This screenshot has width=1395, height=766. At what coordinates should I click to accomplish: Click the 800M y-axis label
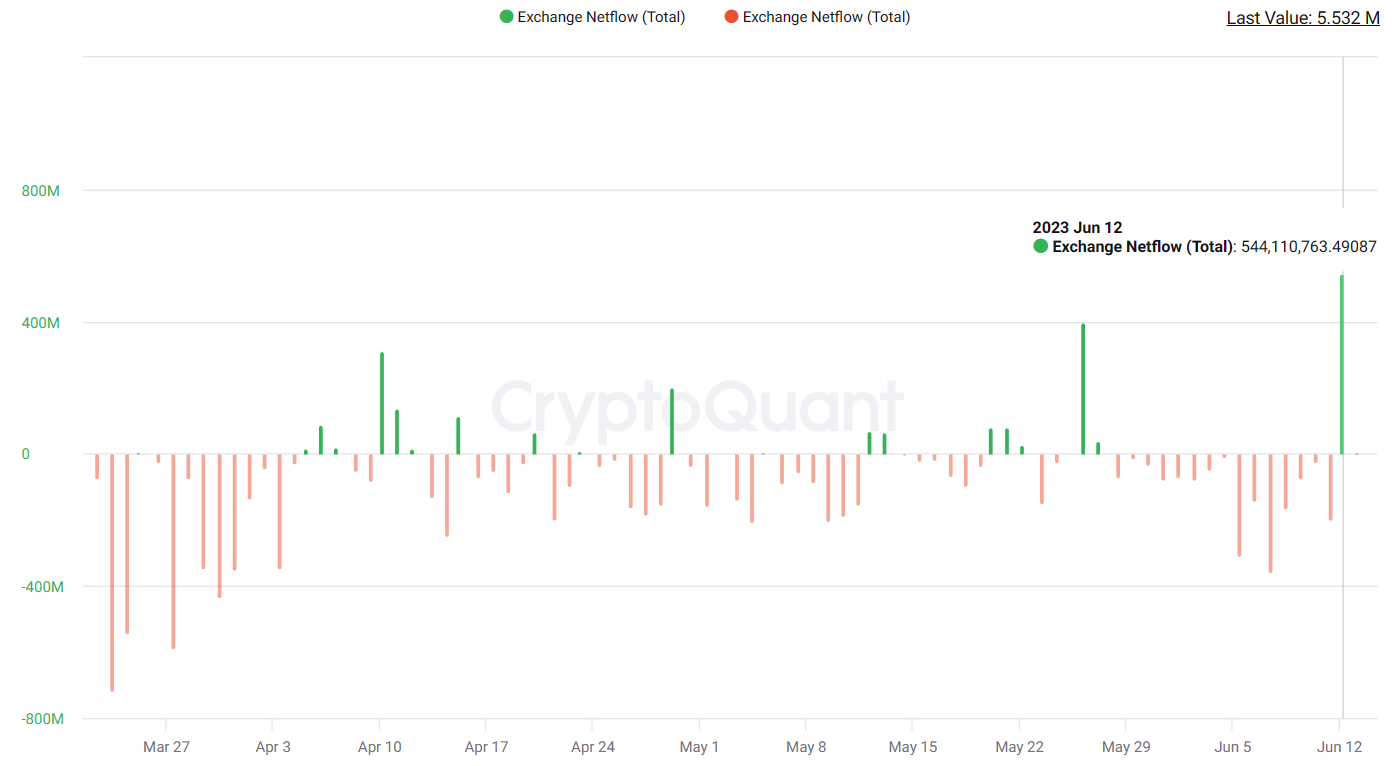point(42,191)
